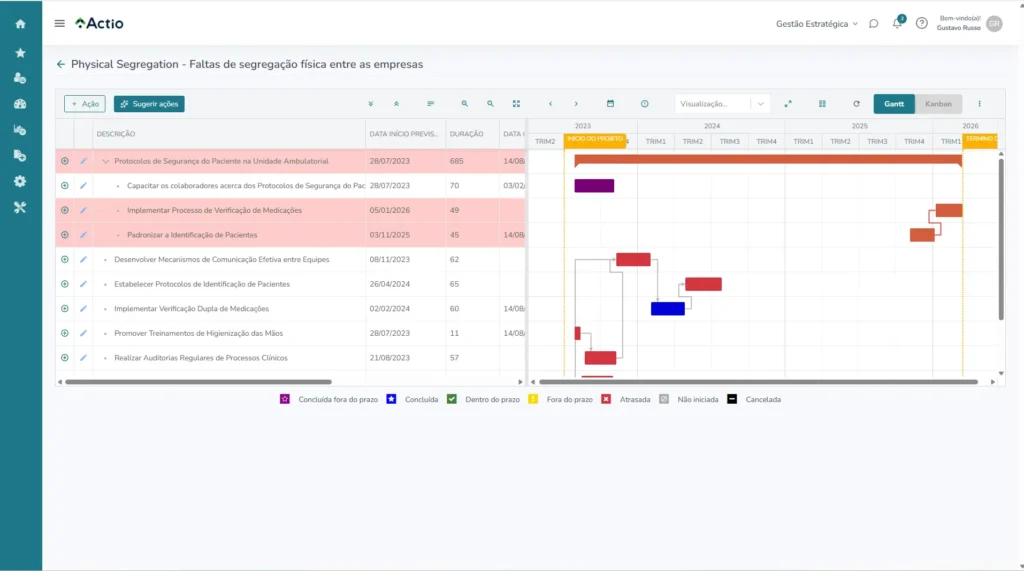Click the 'Sugerir ações' button
Screen dimensions: 1024x571
coord(149,104)
